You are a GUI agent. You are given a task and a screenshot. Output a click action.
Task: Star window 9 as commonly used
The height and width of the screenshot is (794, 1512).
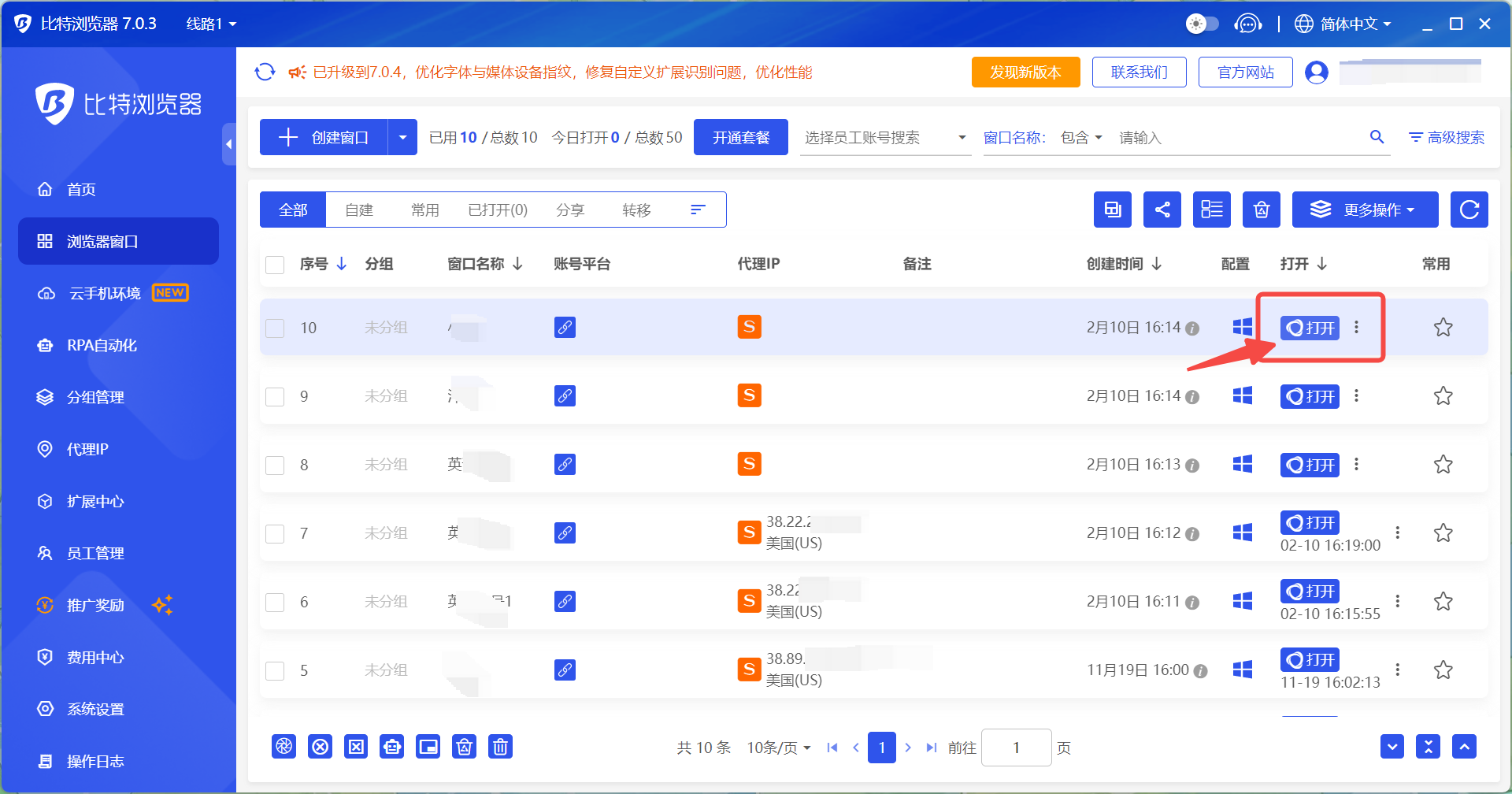point(1443,395)
